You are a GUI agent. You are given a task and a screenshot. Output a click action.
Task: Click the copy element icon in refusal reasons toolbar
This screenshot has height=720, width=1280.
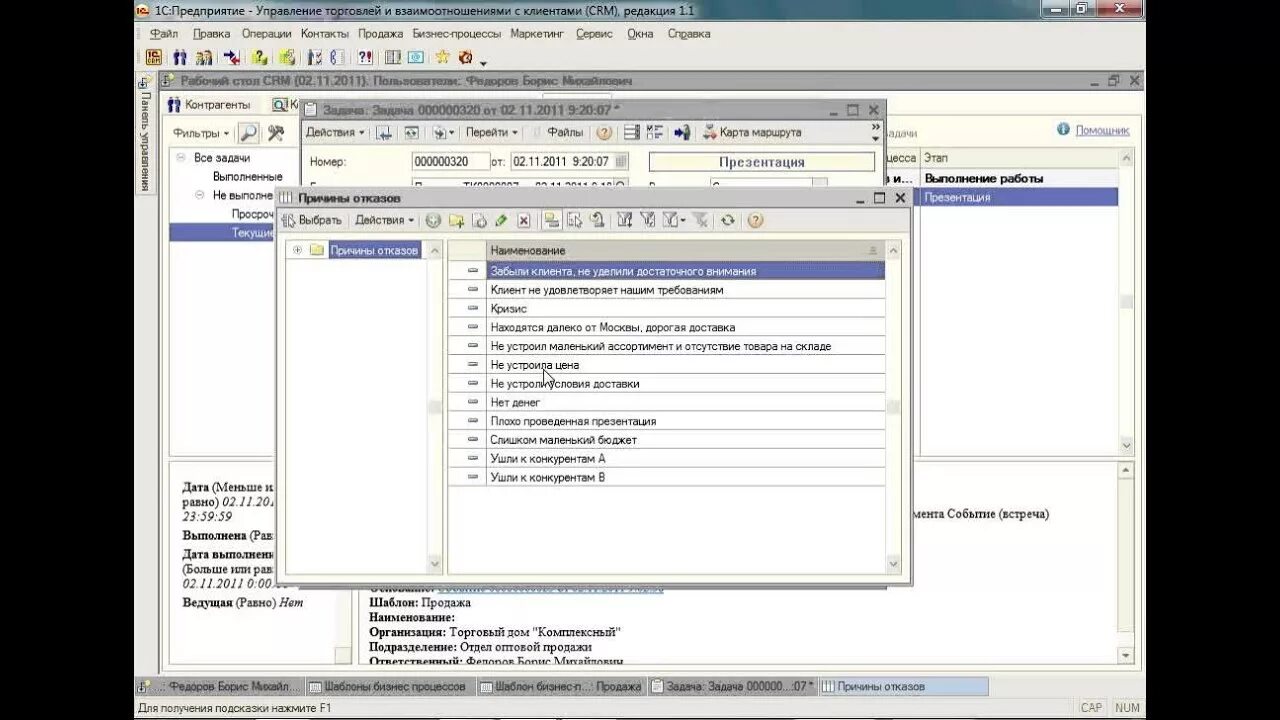479,220
